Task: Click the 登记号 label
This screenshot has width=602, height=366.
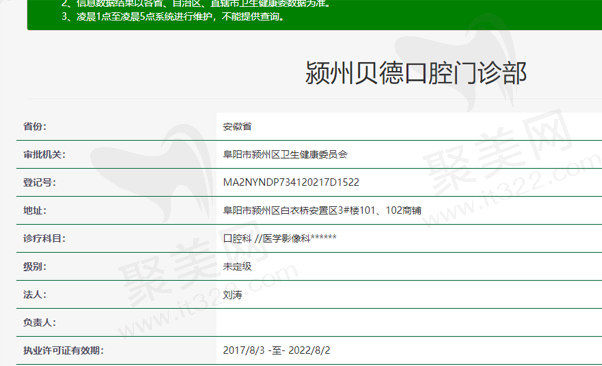Action: click(40, 182)
